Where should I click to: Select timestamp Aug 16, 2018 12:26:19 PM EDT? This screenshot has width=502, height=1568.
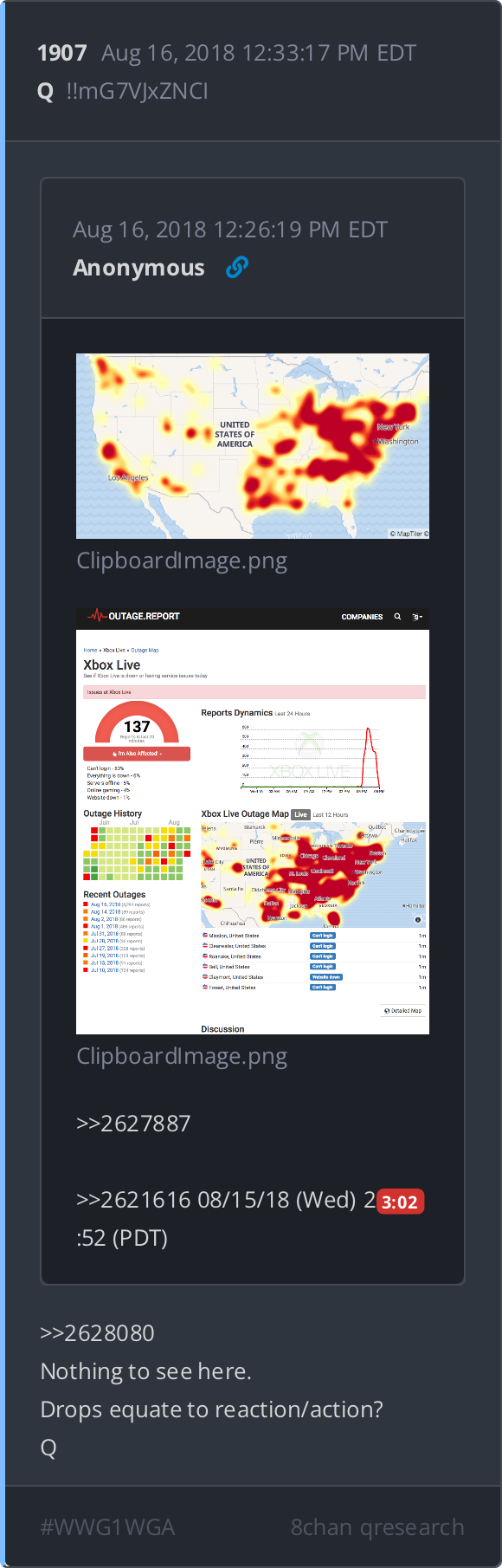(x=230, y=230)
